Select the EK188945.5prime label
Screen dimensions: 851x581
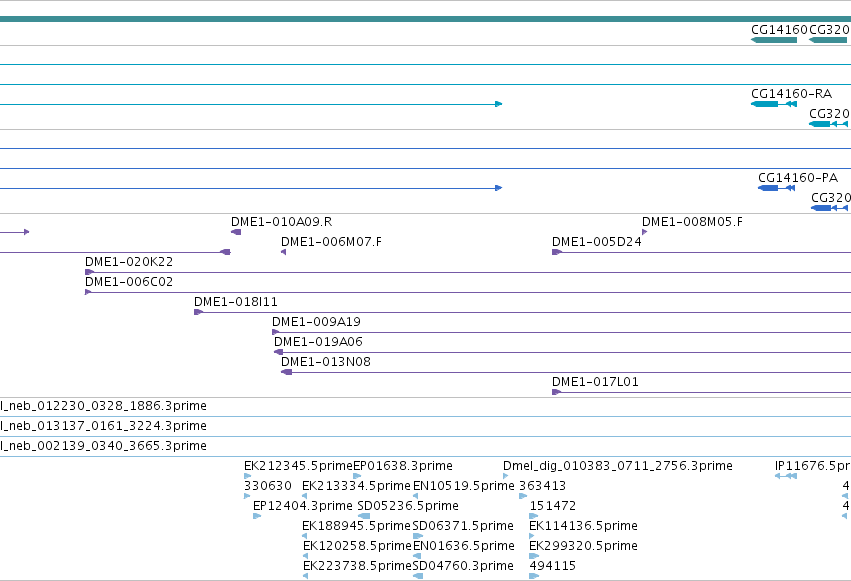coord(357,526)
